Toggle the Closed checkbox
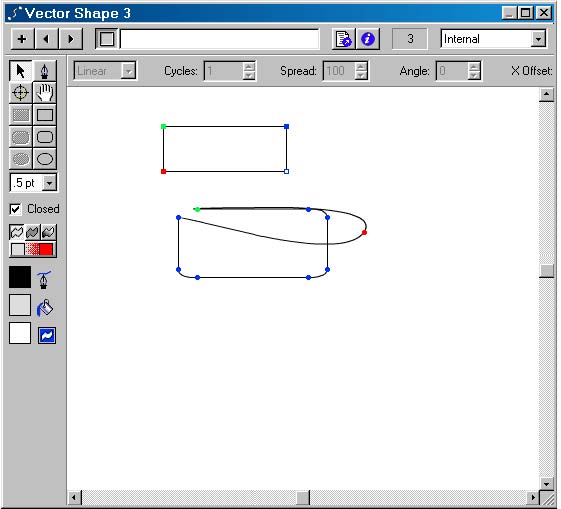Screen dimensions: 561x509 15,209
